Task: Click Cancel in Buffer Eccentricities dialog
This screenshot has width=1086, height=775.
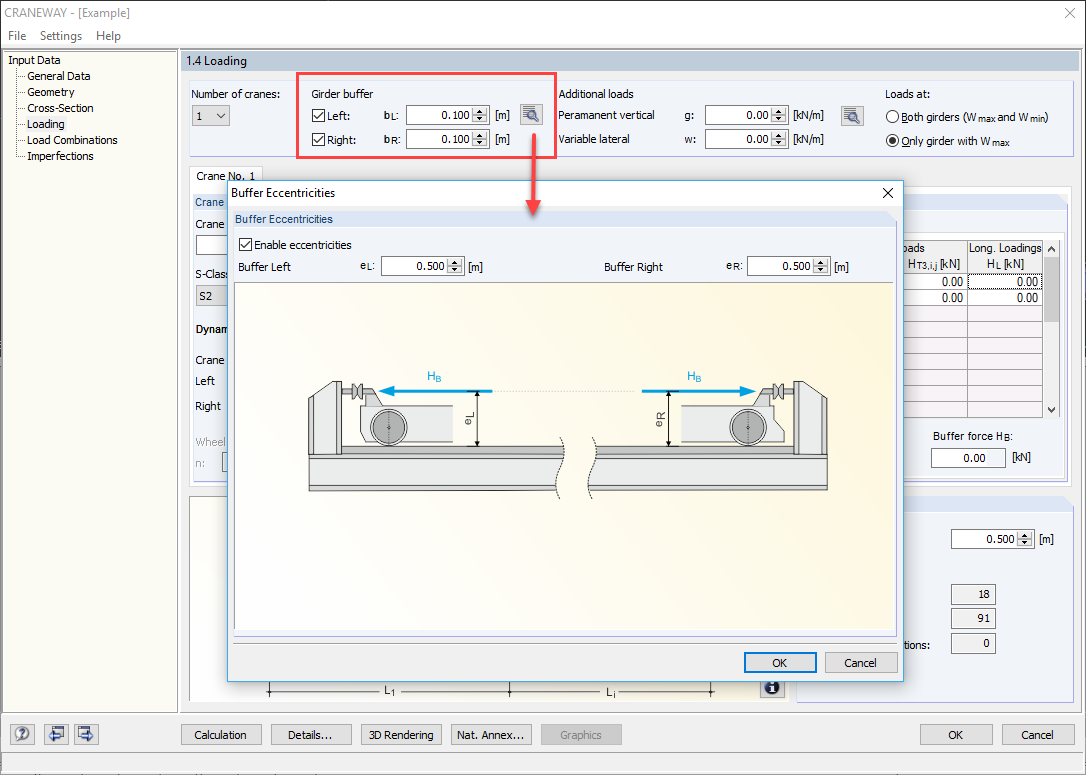Action: pyautogui.click(x=860, y=663)
